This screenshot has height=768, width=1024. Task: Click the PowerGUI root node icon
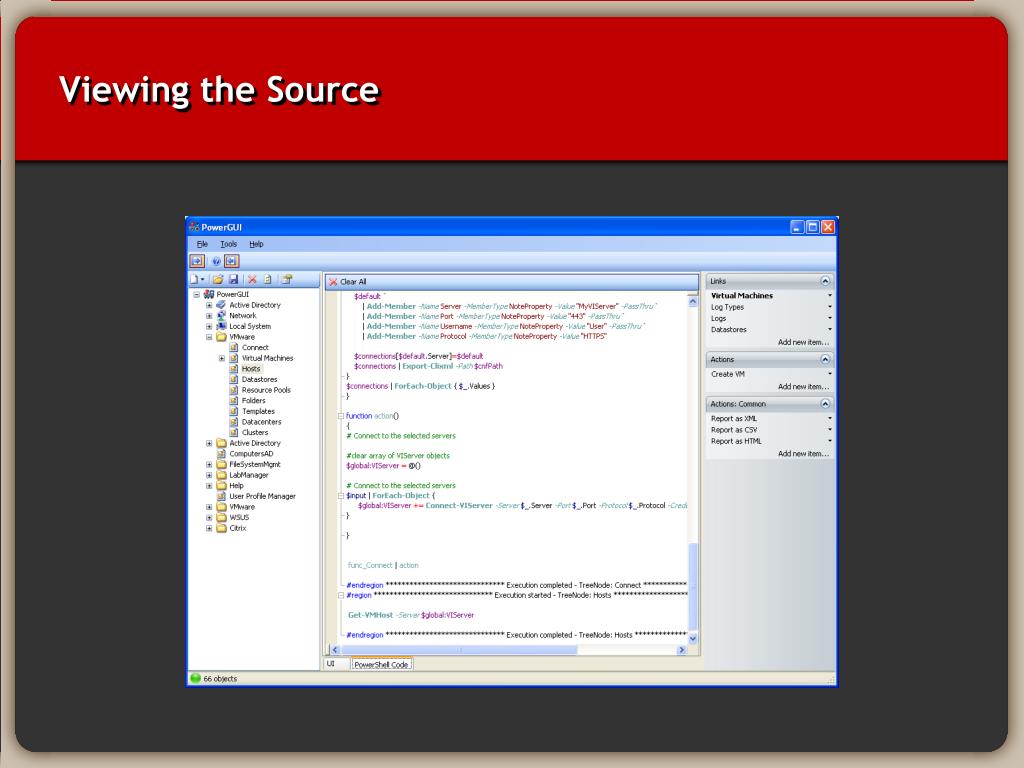click(x=209, y=295)
